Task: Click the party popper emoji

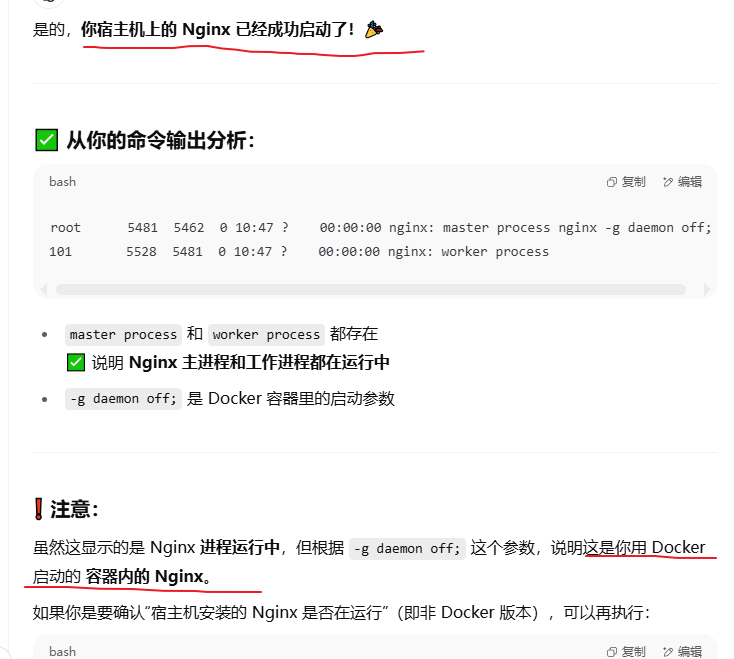Action: [374, 29]
